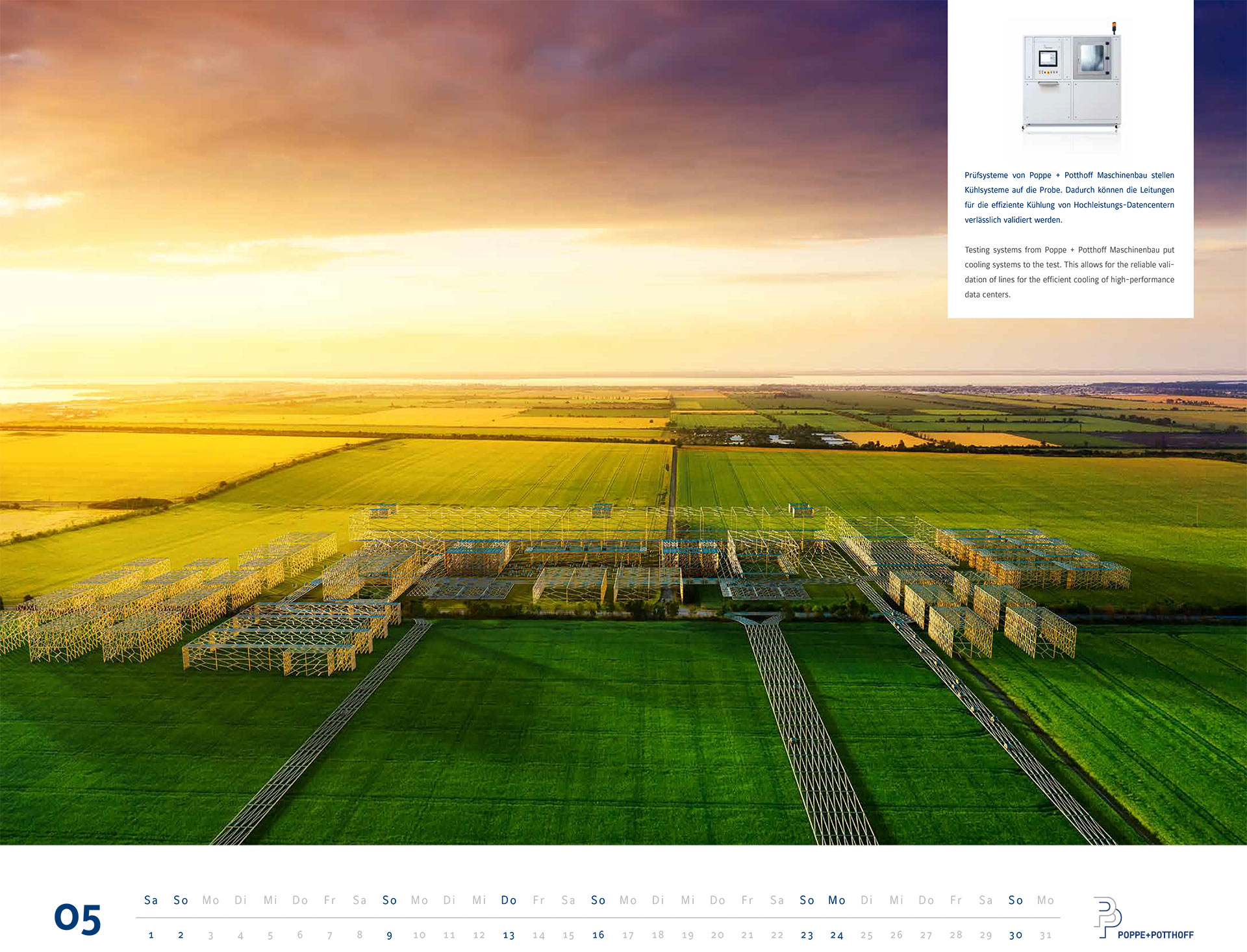Pick the "Fr" weekday label for date 7
This screenshot has width=1247, height=952.
[330, 900]
